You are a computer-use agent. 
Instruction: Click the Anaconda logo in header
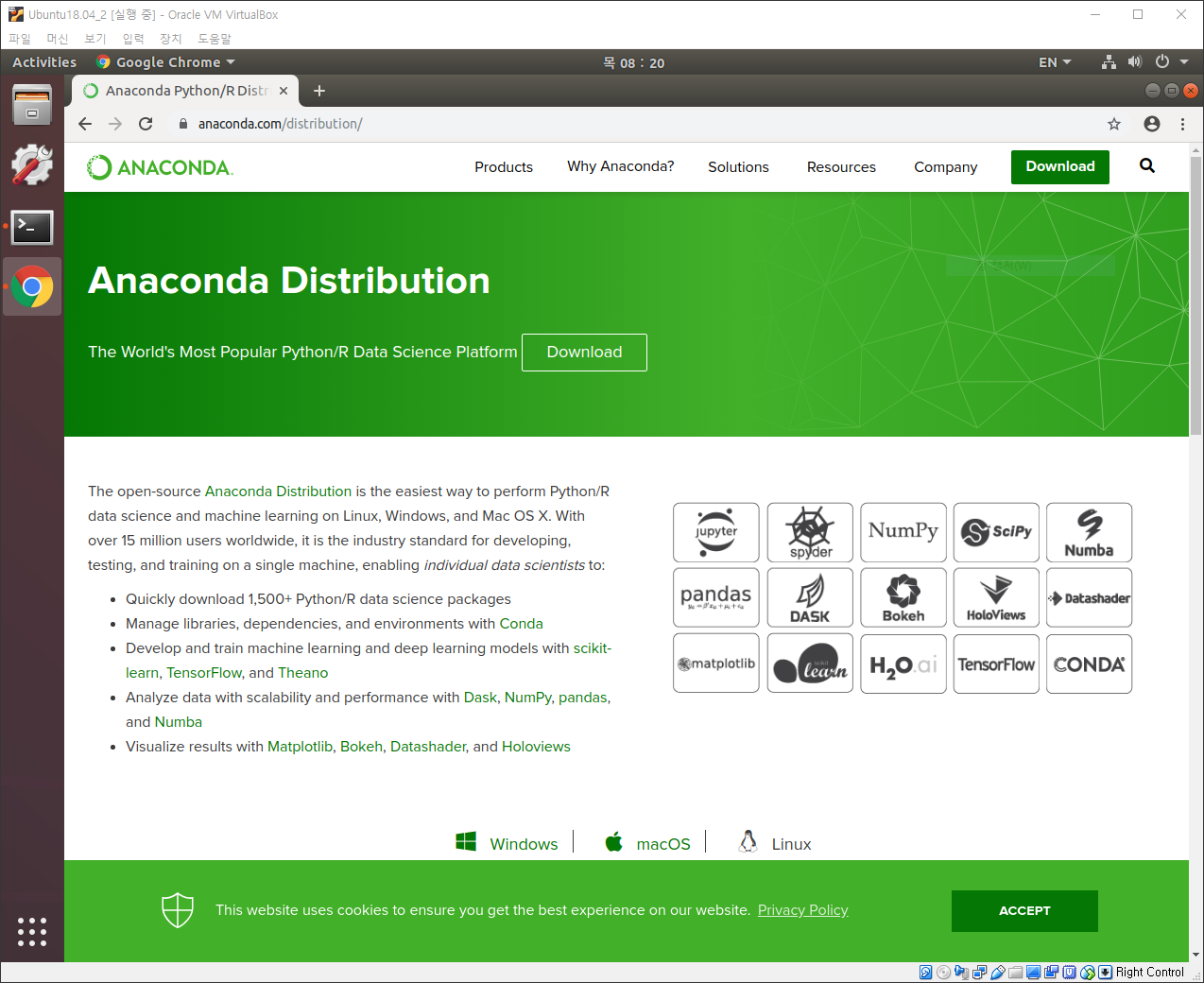160,167
